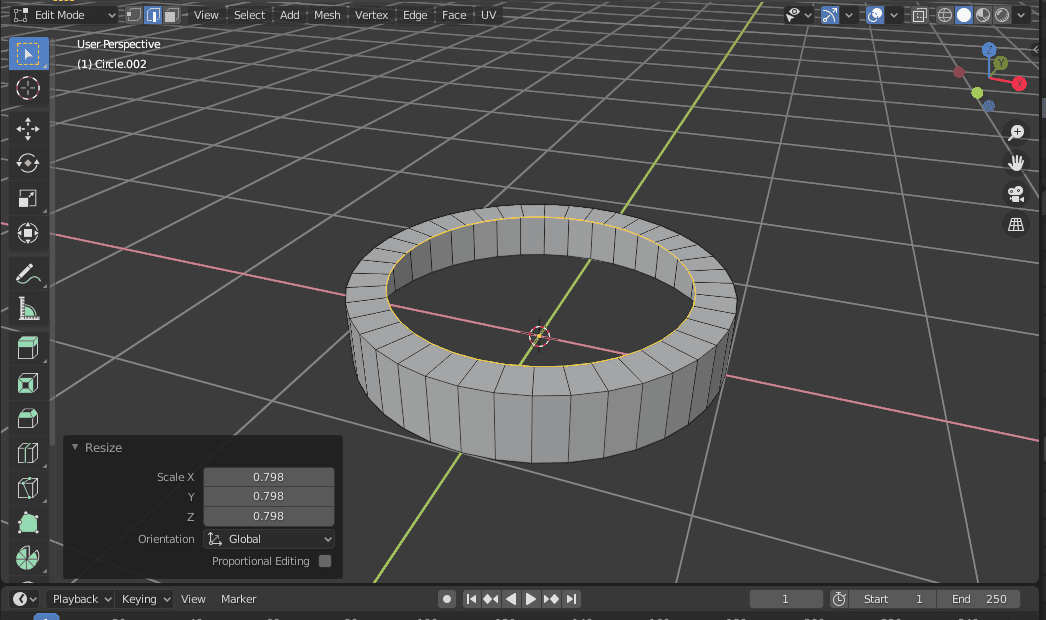This screenshot has width=1046, height=620.
Task: Enable face select mode
Action: click(171, 14)
